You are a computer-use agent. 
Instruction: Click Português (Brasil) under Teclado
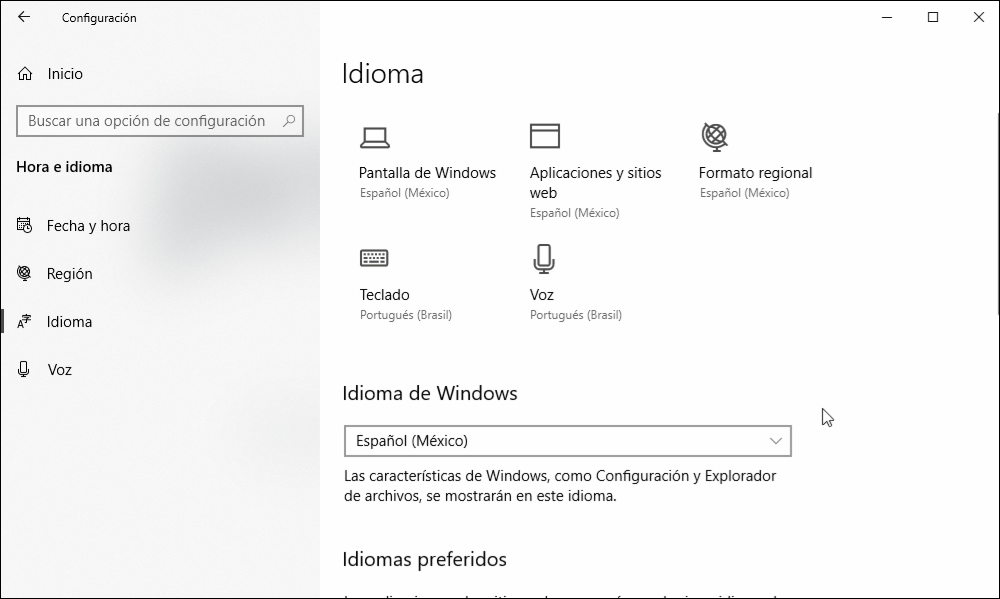[x=406, y=315]
